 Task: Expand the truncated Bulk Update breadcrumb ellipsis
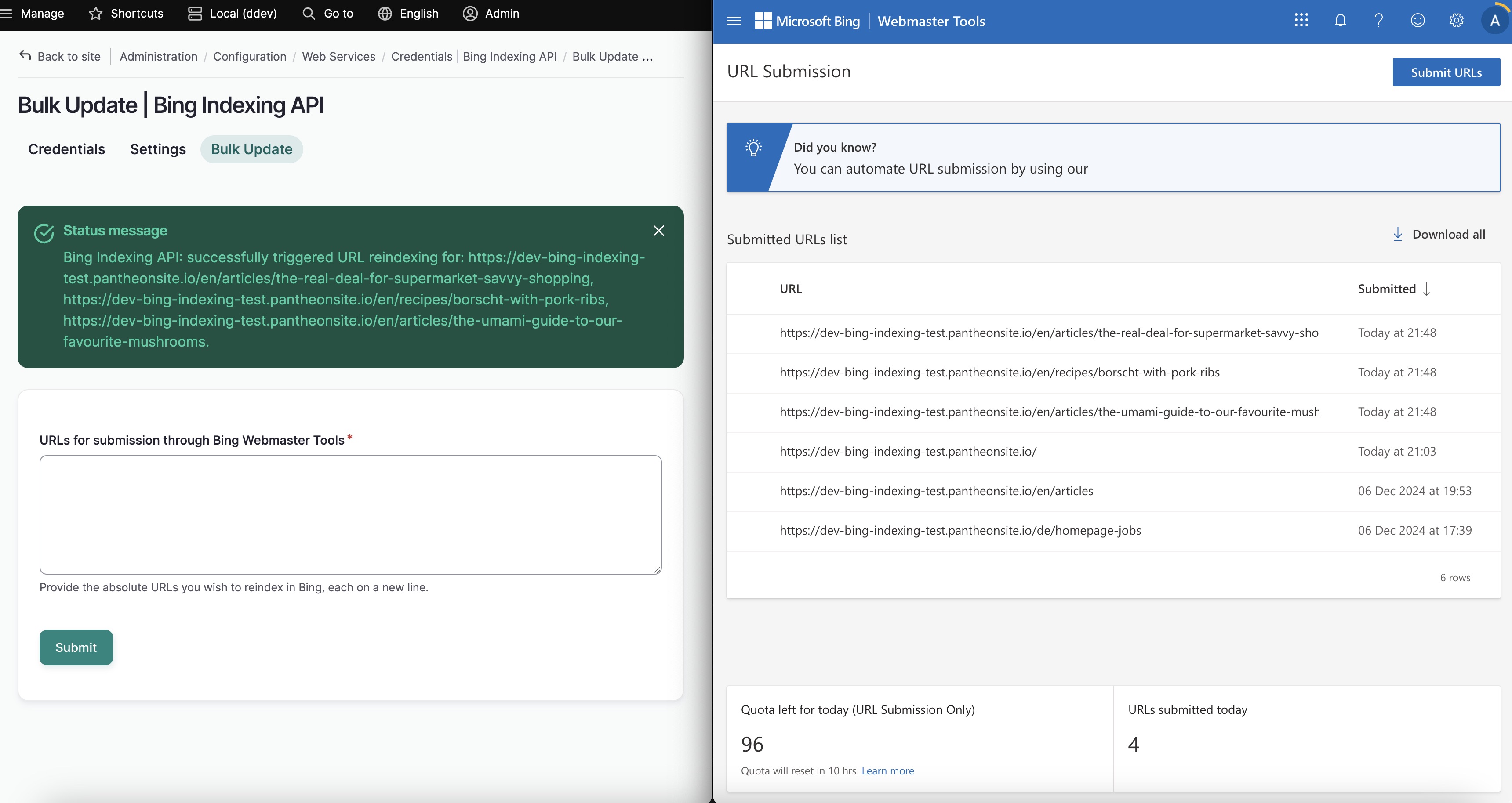point(647,57)
